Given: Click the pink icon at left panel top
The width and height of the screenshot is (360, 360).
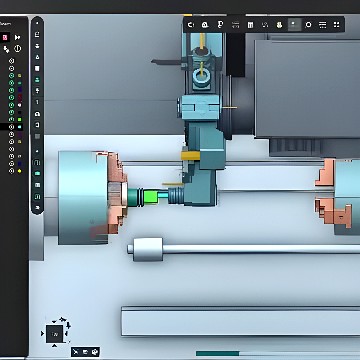Looking at the screenshot, I should coord(5,37).
